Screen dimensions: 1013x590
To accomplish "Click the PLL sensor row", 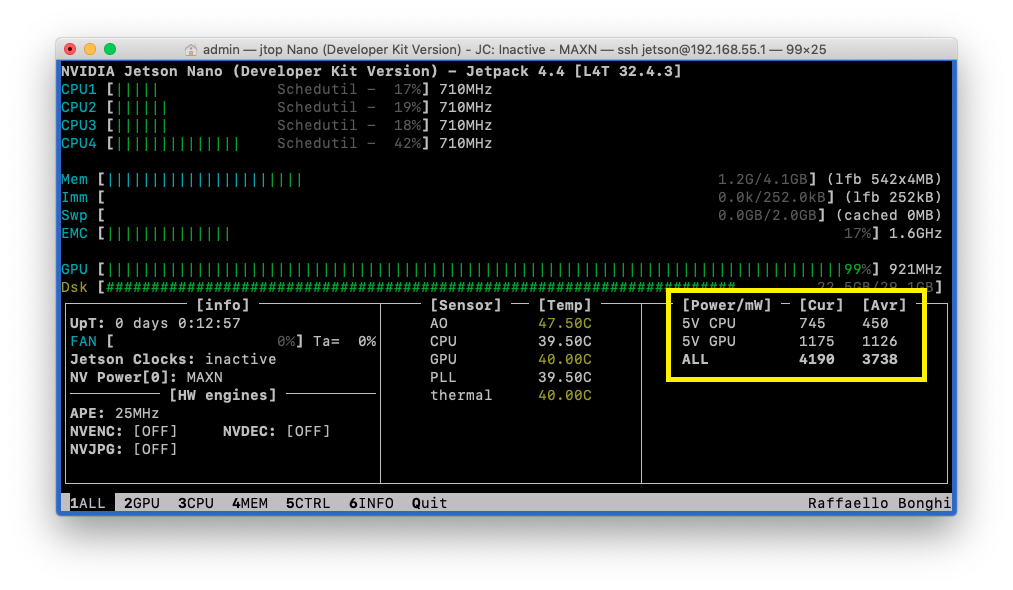I will tap(510, 377).
